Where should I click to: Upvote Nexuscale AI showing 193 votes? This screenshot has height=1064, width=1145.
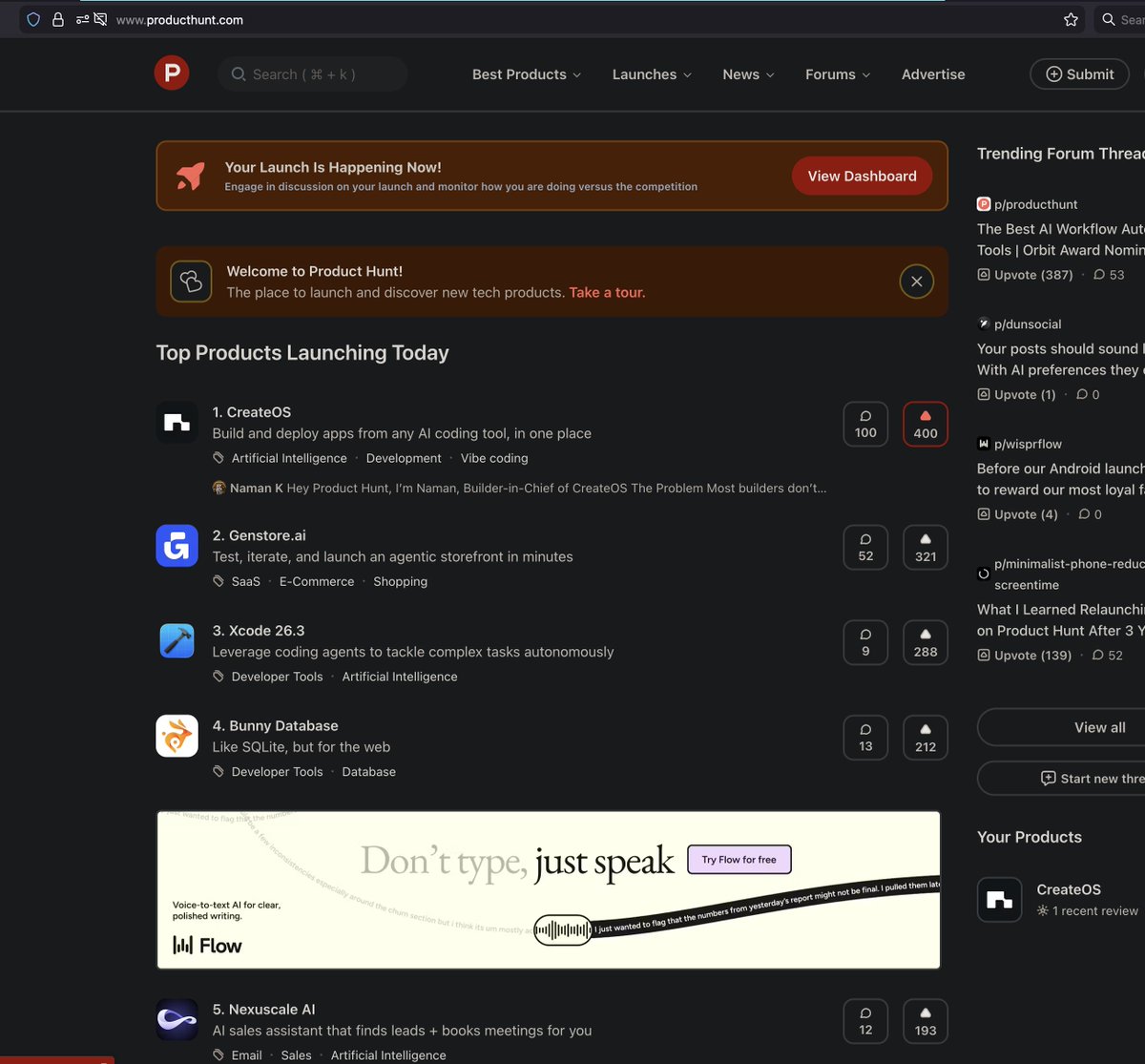coord(926,1021)
